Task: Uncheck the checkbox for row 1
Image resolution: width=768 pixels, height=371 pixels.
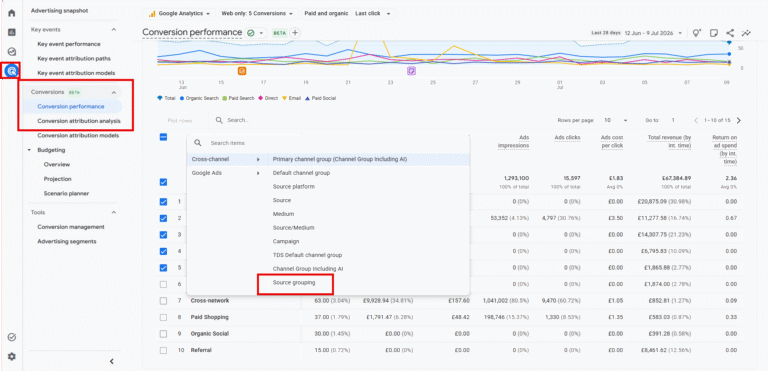Action: pos(164,201)
